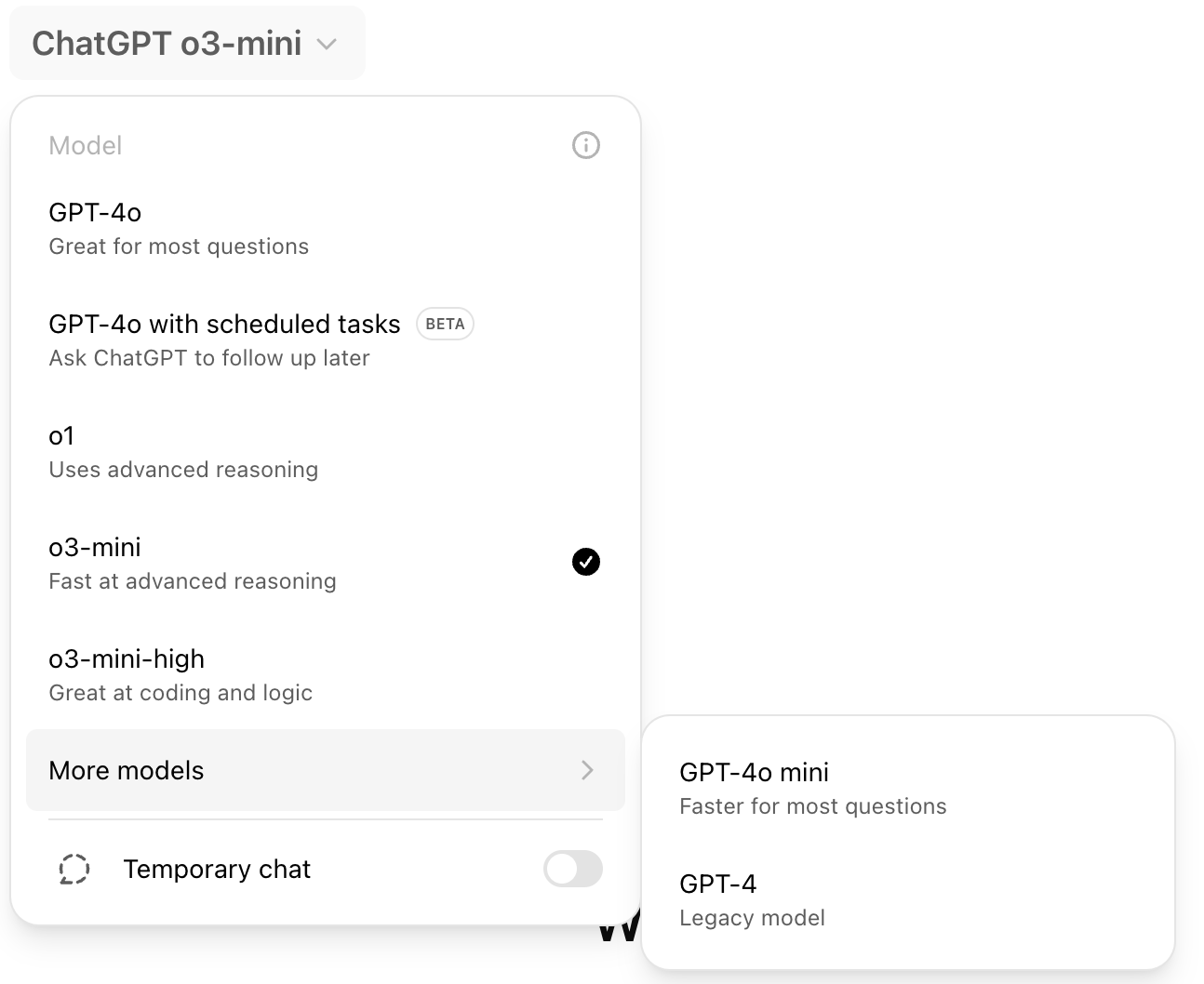Click the More models menu entry

tap(127, 770)
